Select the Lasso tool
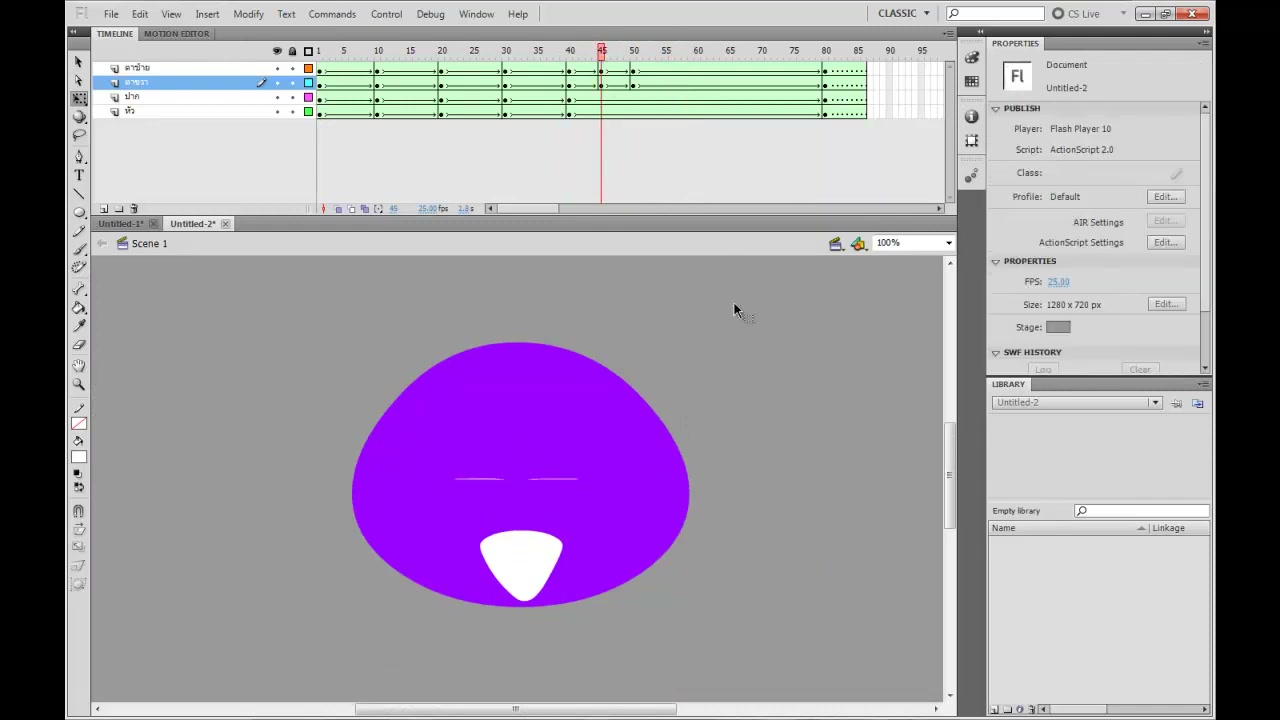Image resolution: width=1280 pixels, height=720 pixels. pyautogui.click(x=79, y=135)
